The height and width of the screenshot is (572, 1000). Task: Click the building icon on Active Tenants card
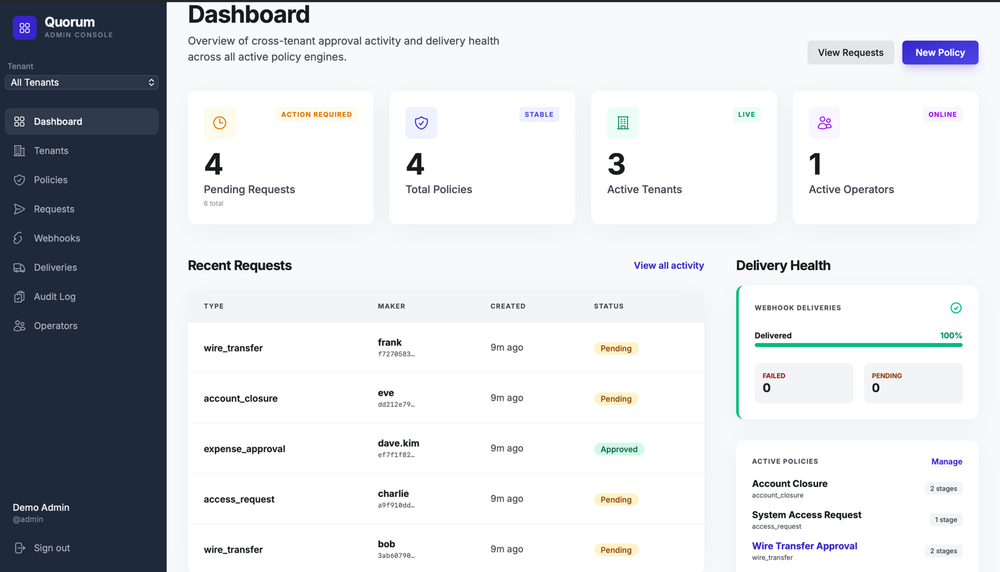pos(623,123)
